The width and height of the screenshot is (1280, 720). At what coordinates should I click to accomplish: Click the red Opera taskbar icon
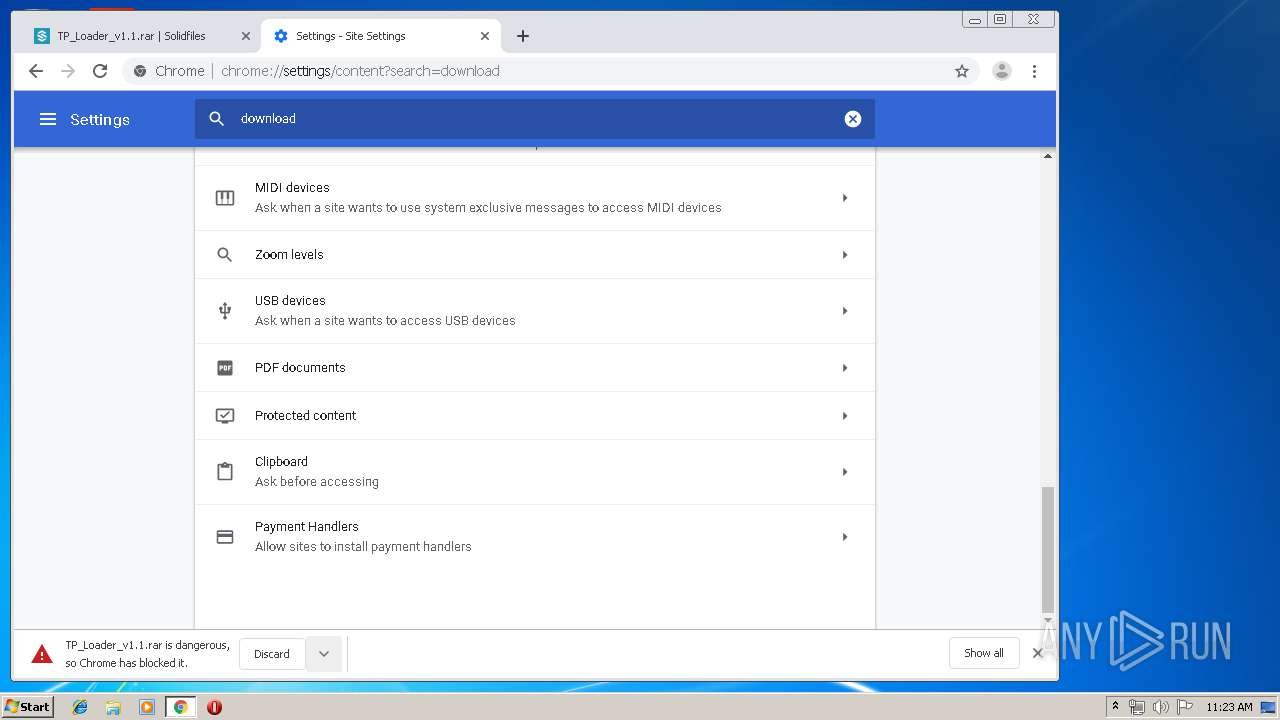coord(214,707)
